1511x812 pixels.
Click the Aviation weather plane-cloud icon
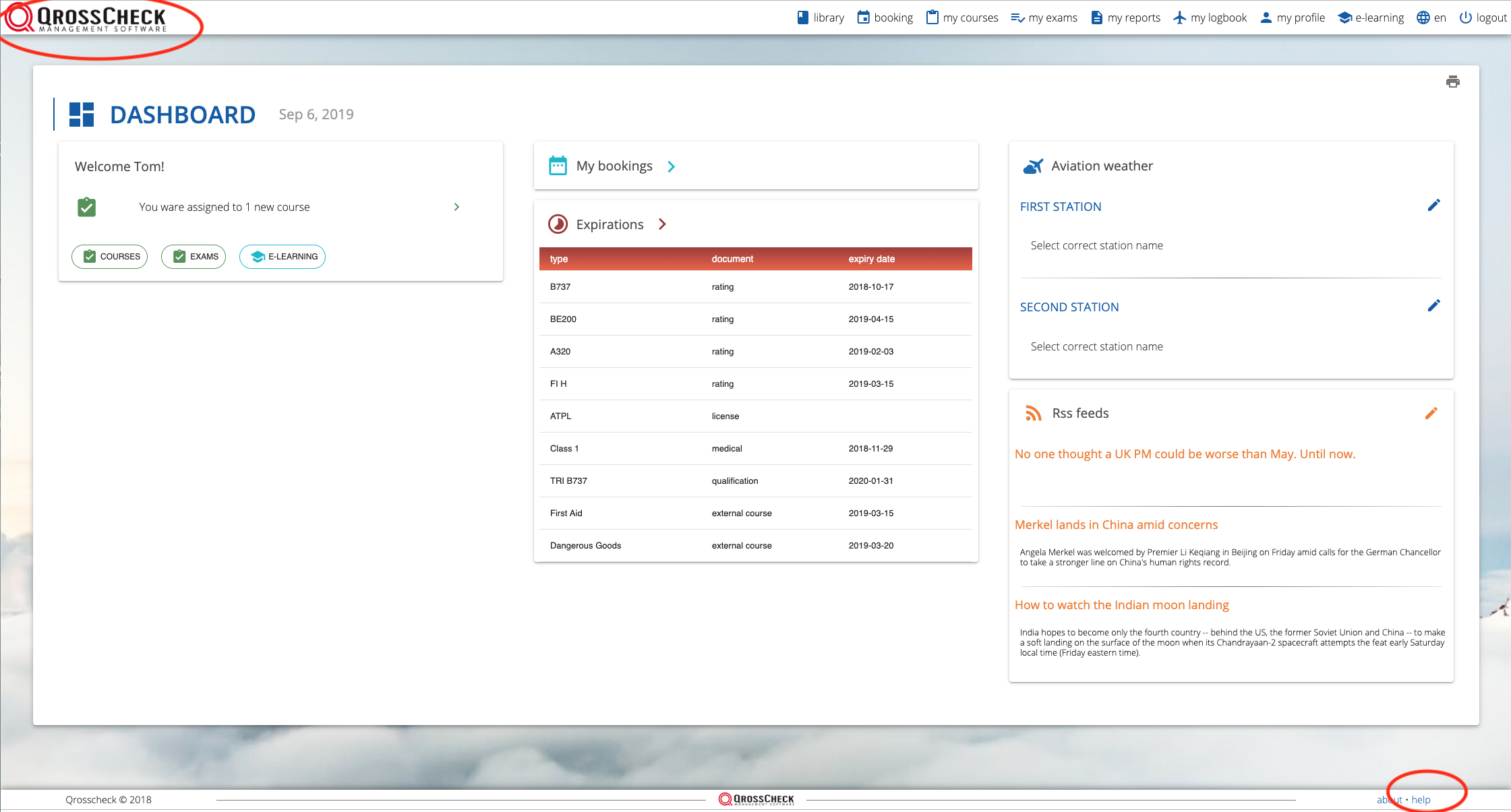pyautogui.click(x=1033, y=166)
